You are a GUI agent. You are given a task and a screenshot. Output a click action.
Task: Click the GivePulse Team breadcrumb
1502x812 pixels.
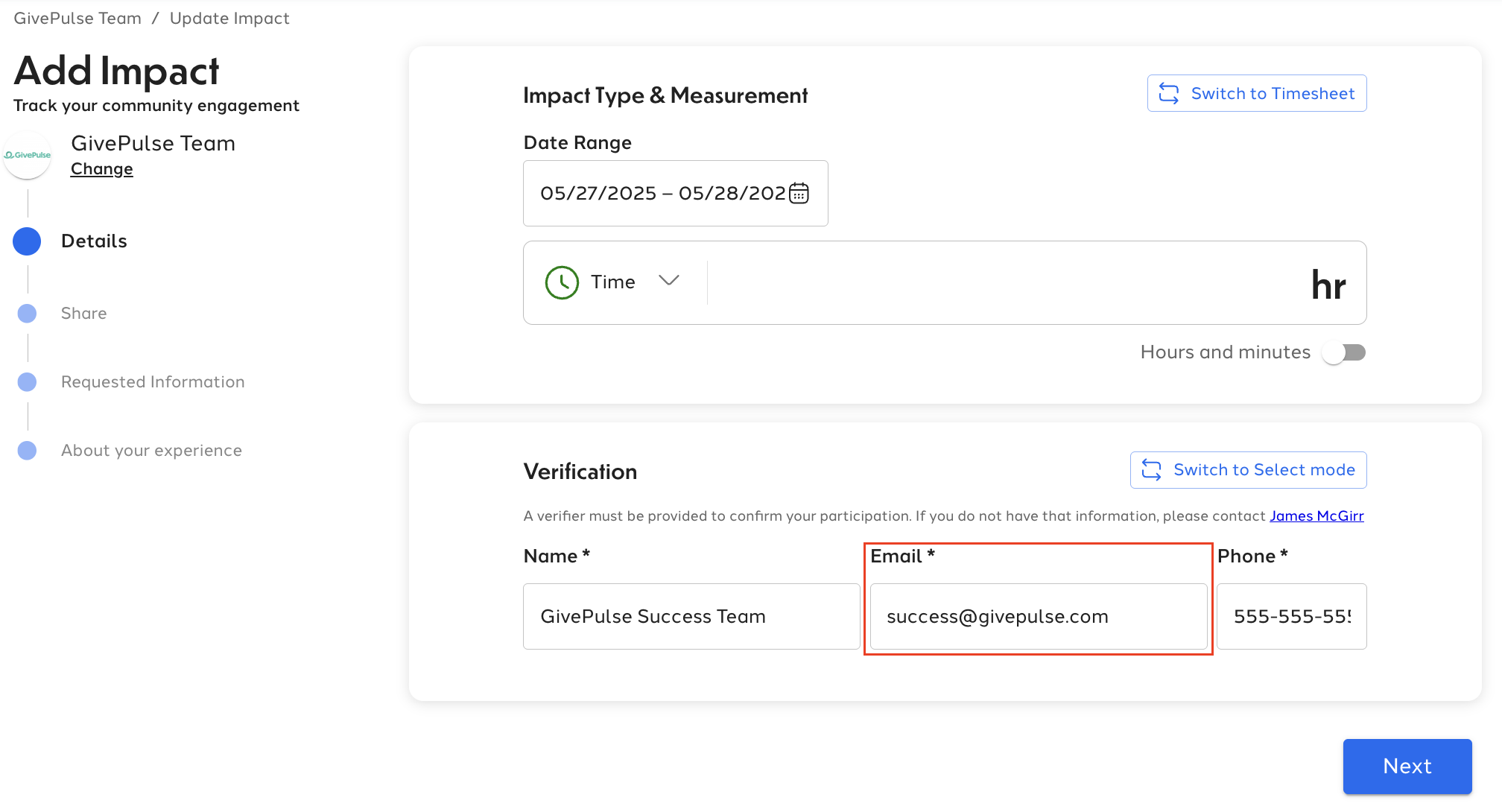[77, 19]
